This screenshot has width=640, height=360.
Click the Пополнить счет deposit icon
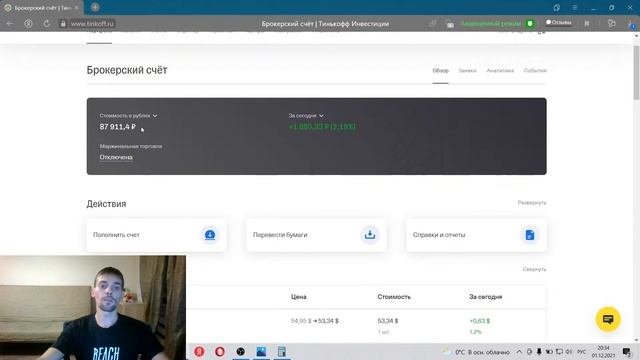(x=210, y=235)
